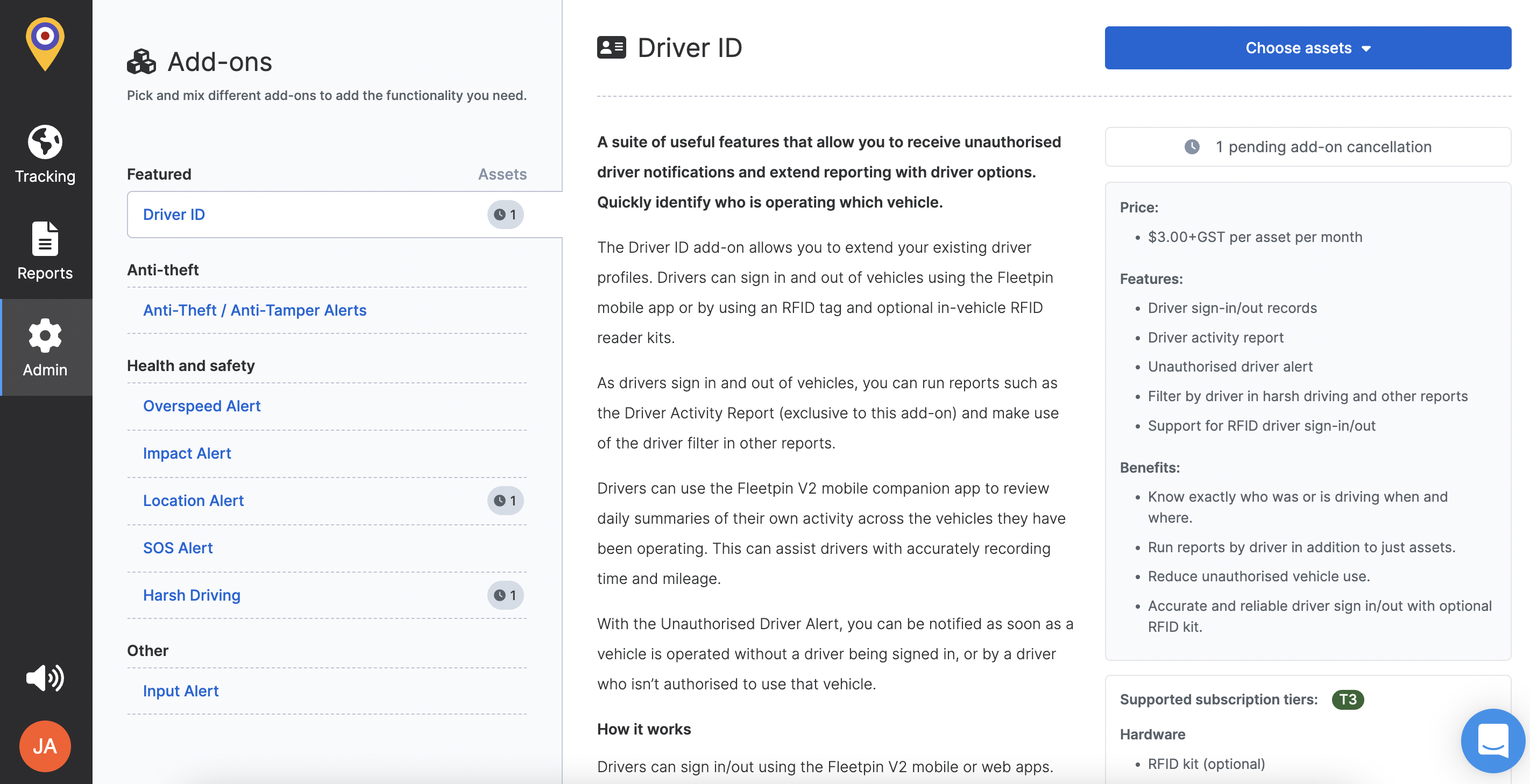Open Reports via the document icon
Screen dimensions: 1530x784
pyautogui.click(x=45, y=239)
